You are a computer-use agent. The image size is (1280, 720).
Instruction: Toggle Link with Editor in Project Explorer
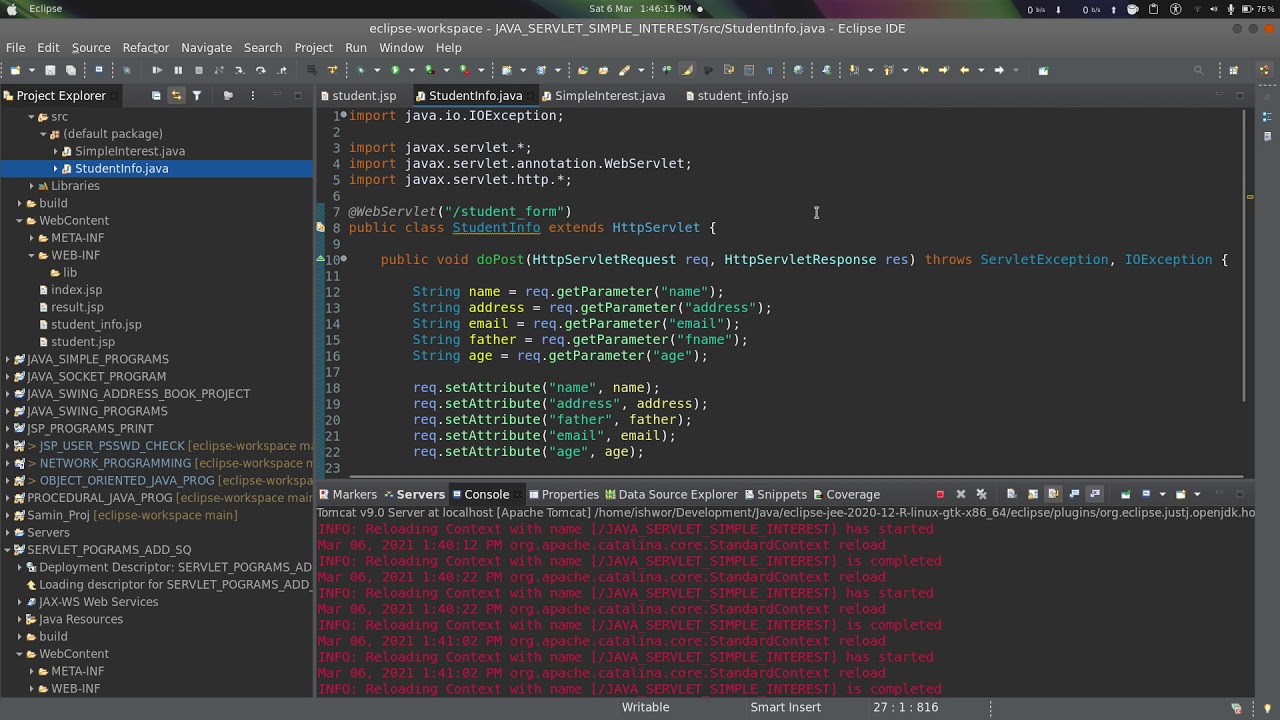point(176,96)
